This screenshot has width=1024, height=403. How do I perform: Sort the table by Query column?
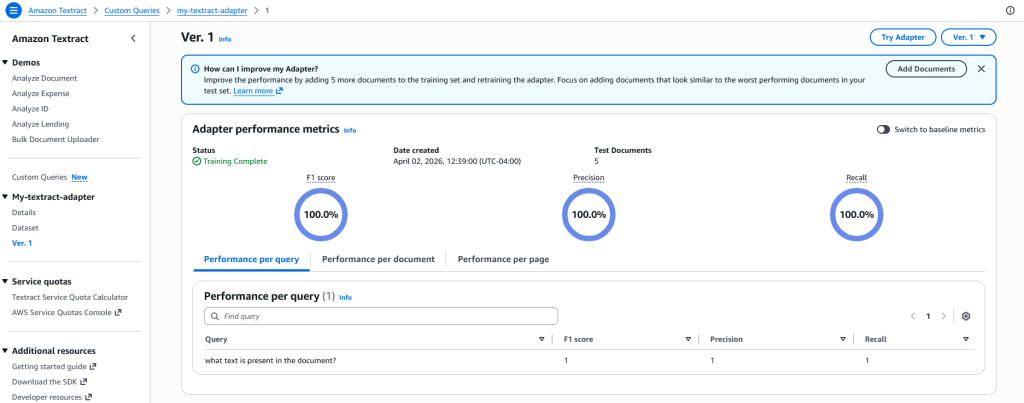coord(541,340)
